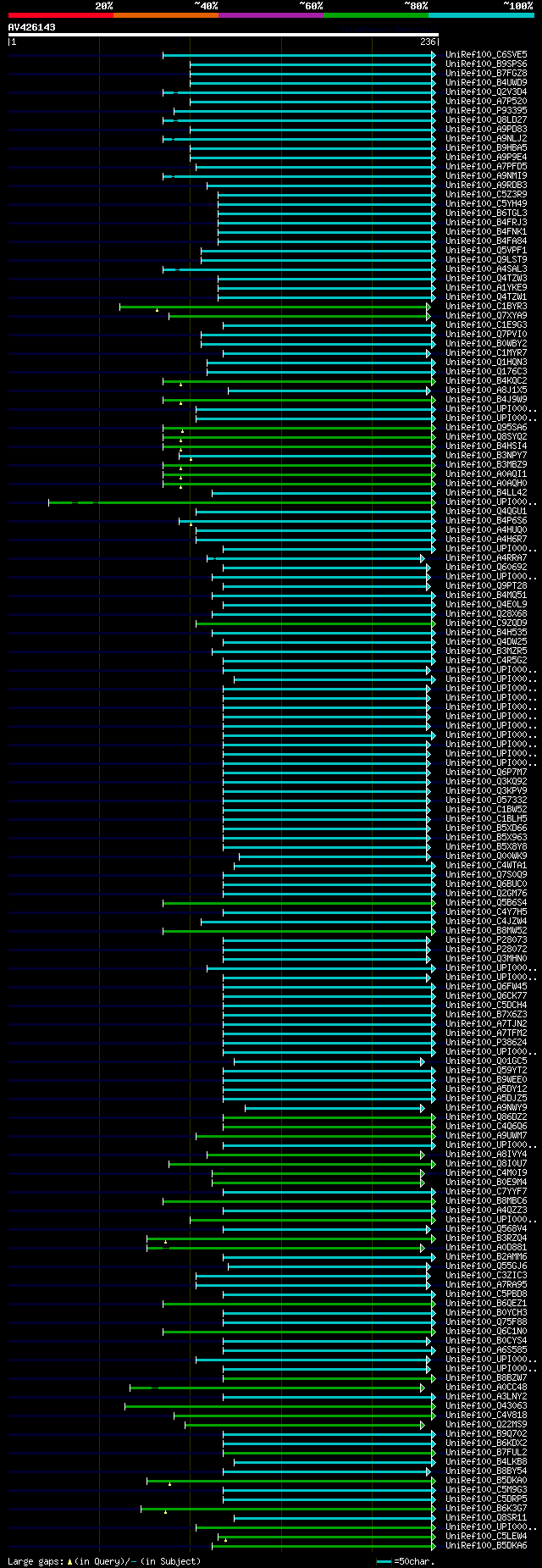Open hit UniRef100_C5Z3R9

click(x=486, y=195)
